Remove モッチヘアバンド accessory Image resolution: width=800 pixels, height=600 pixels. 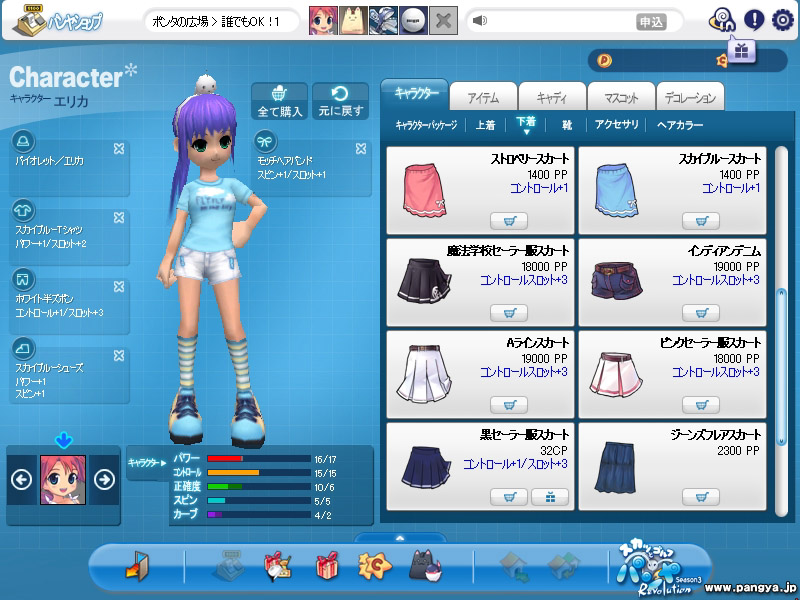click(361, 148)
